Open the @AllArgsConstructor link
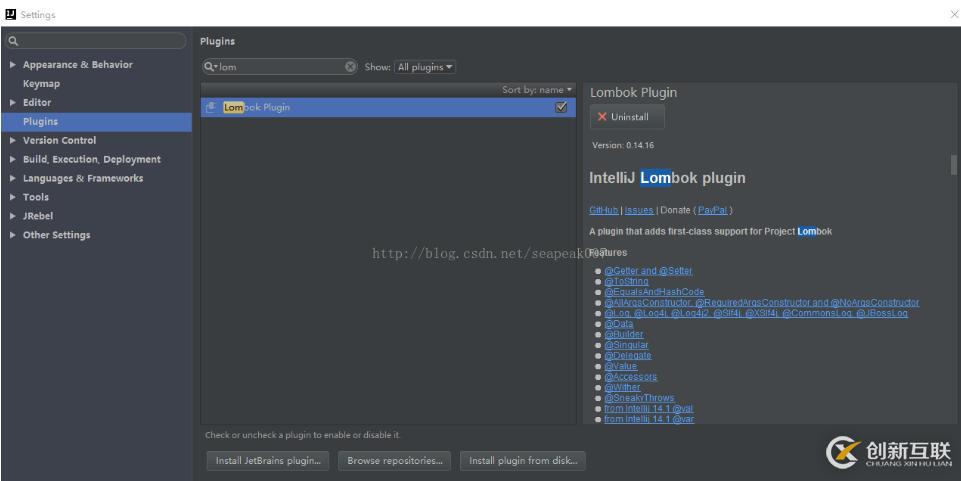This screenshot has width=961, height=481. [761, 302]
